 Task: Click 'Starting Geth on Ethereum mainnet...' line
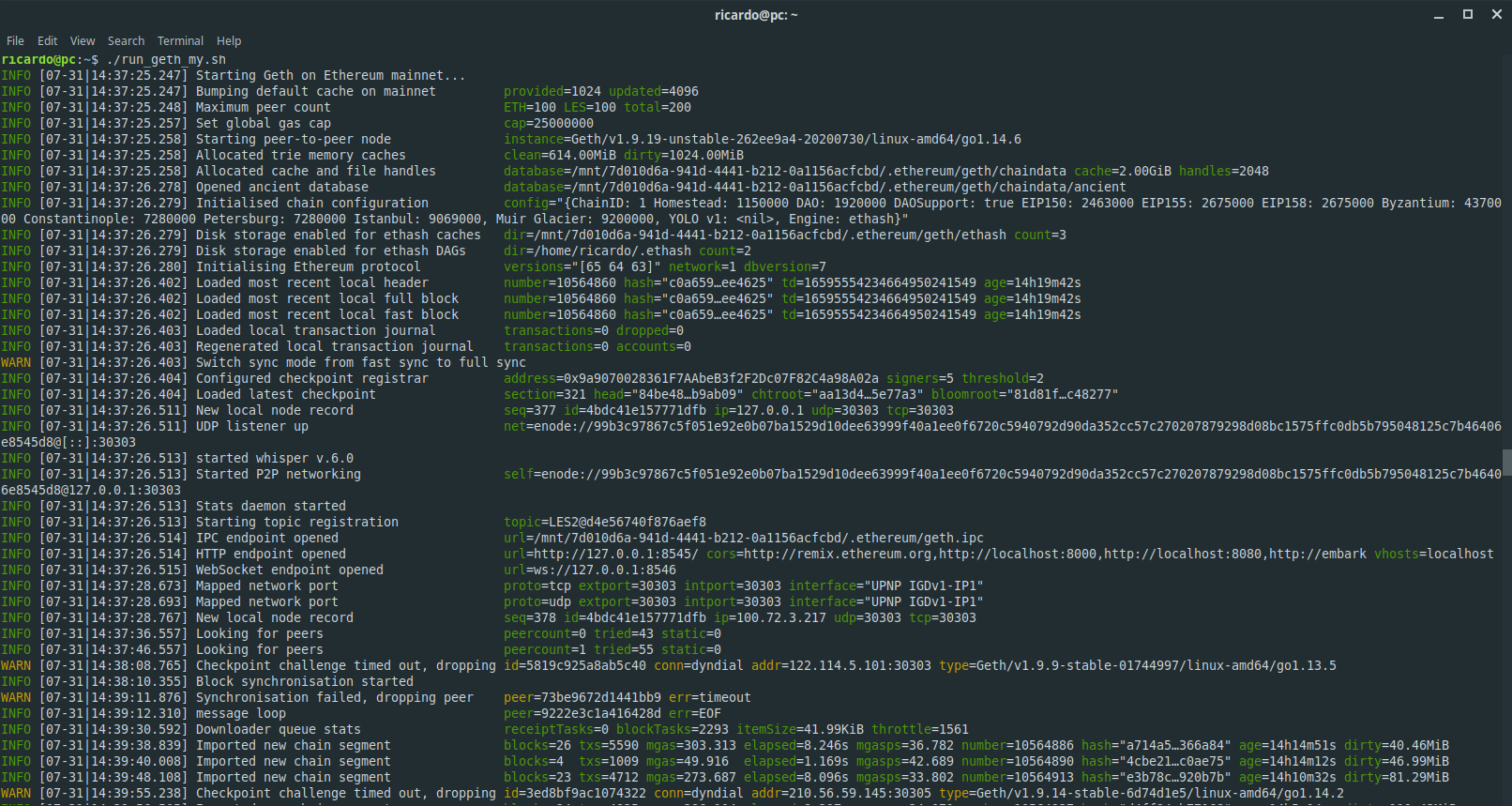pyautogui.click(x=330, y=75)
